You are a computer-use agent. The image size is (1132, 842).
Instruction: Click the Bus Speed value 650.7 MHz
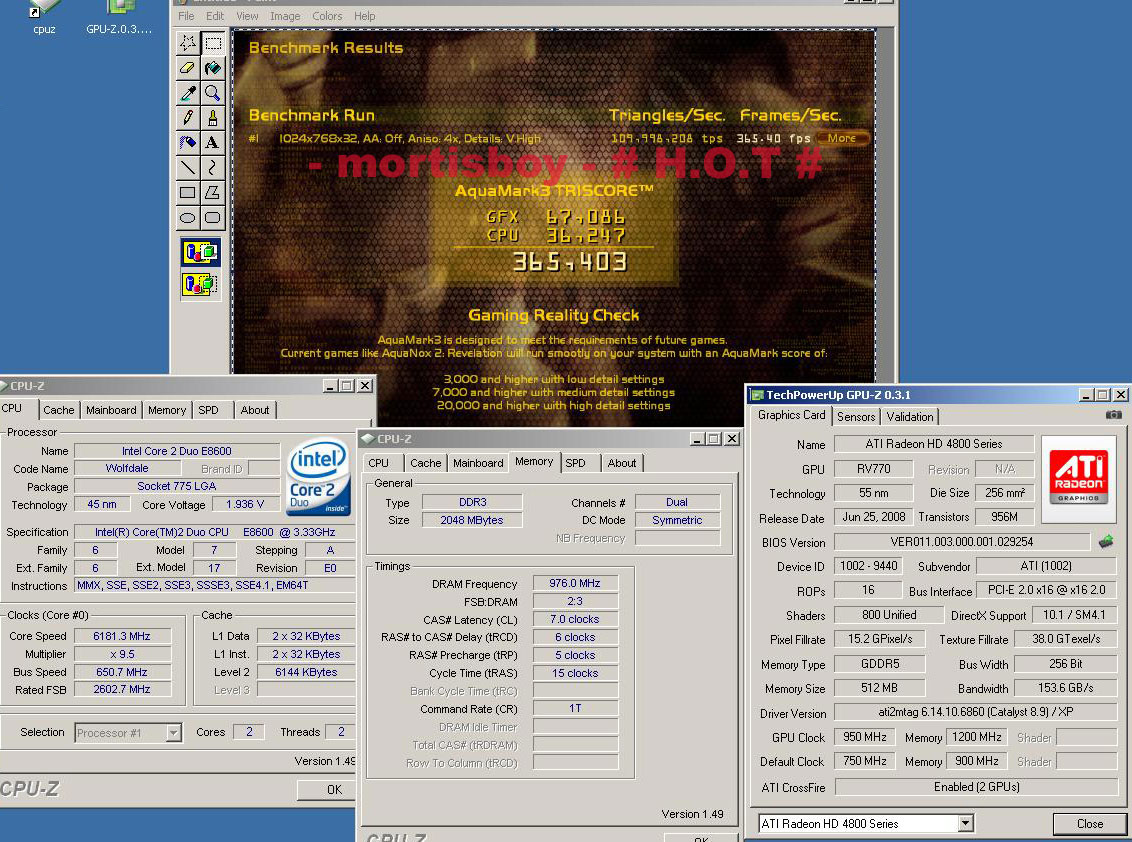click(x=122, y=672)
